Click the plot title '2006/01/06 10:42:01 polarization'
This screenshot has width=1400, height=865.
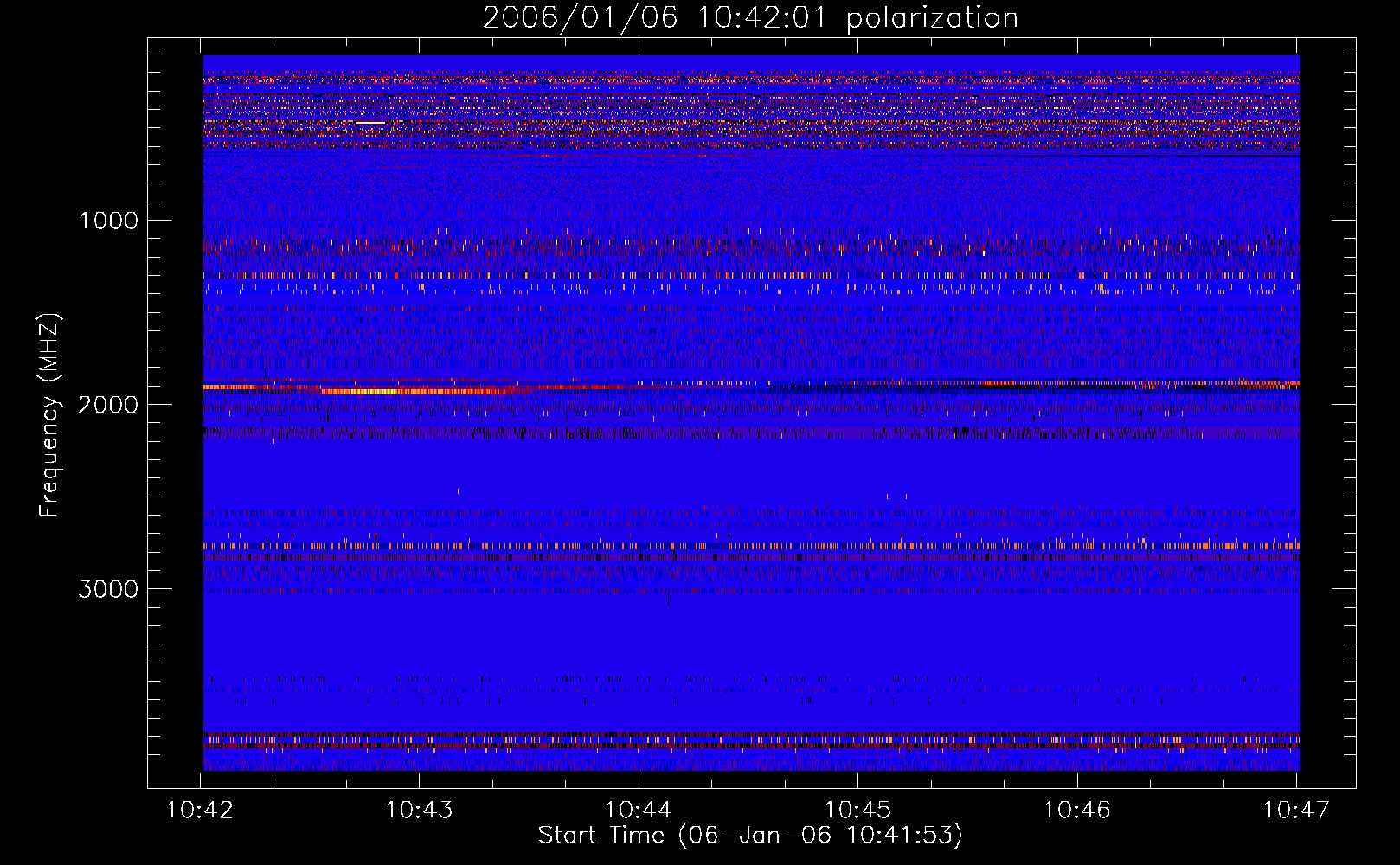pyautogui.click(x=750, y=17)
